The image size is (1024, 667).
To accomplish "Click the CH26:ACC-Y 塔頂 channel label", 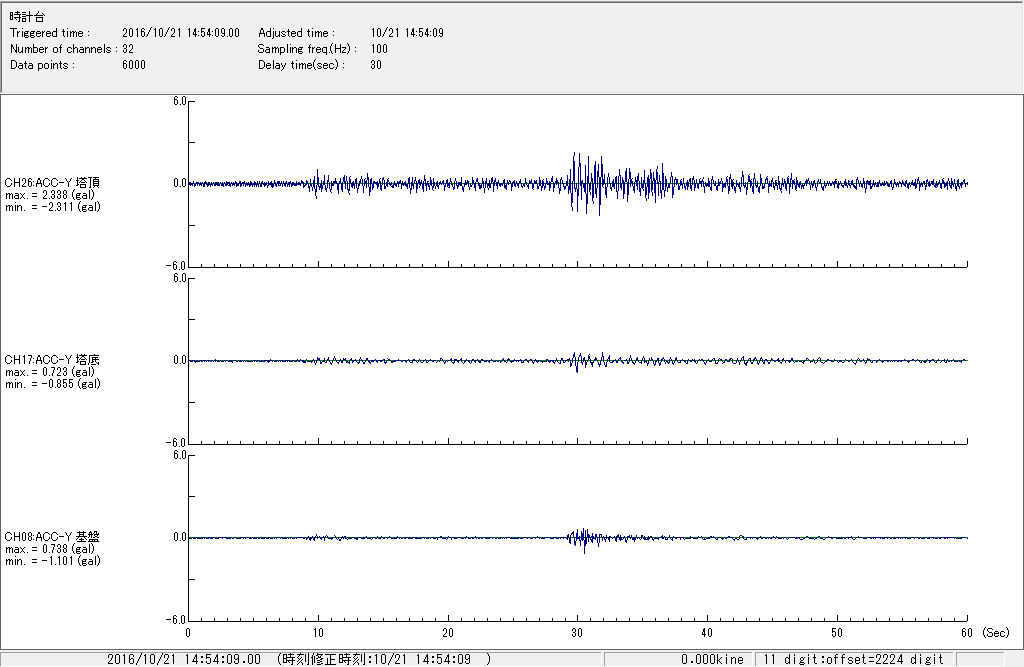I will pos(52,182).
